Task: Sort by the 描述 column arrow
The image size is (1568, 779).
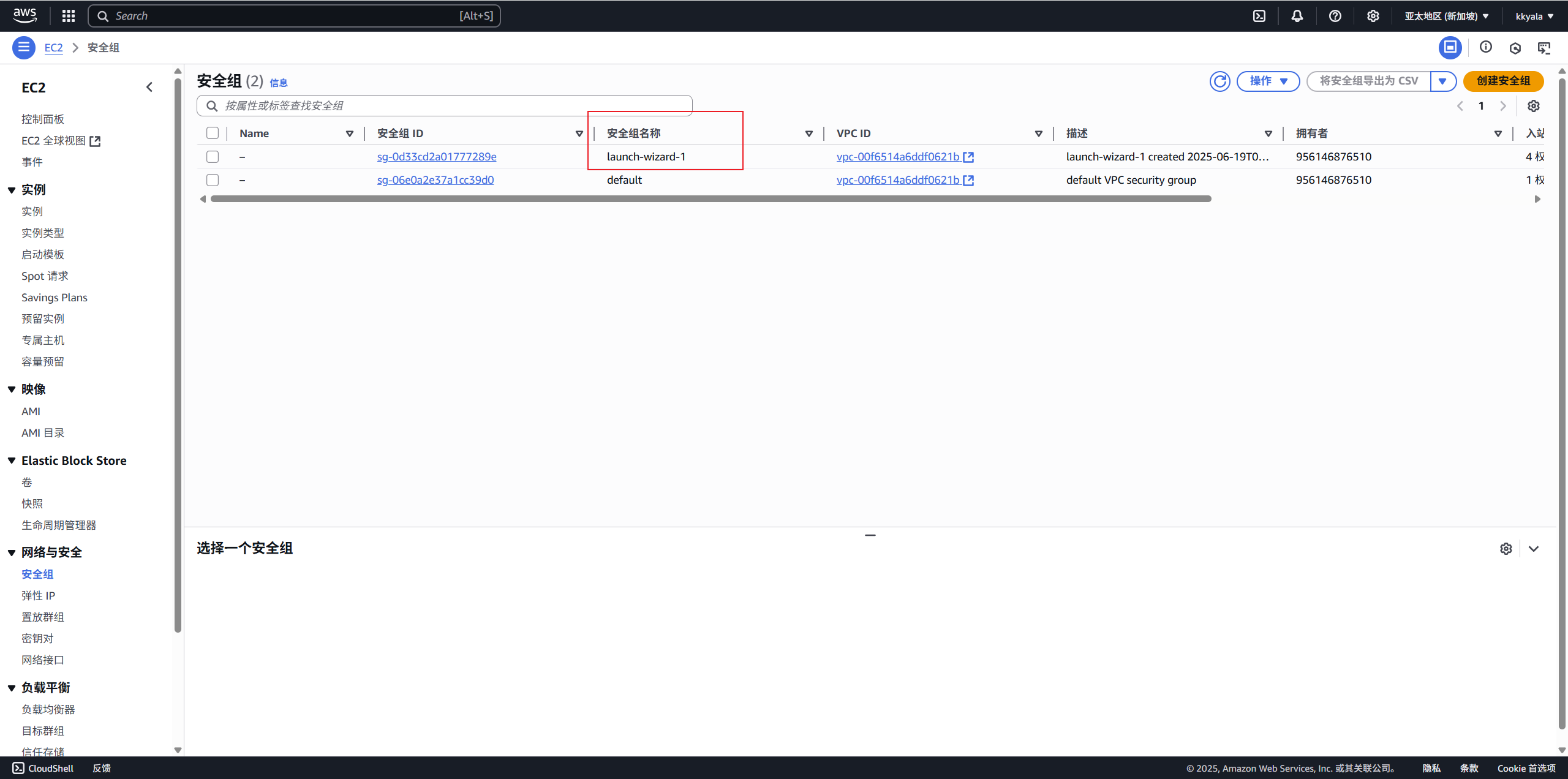Action: coord(1268,134)
